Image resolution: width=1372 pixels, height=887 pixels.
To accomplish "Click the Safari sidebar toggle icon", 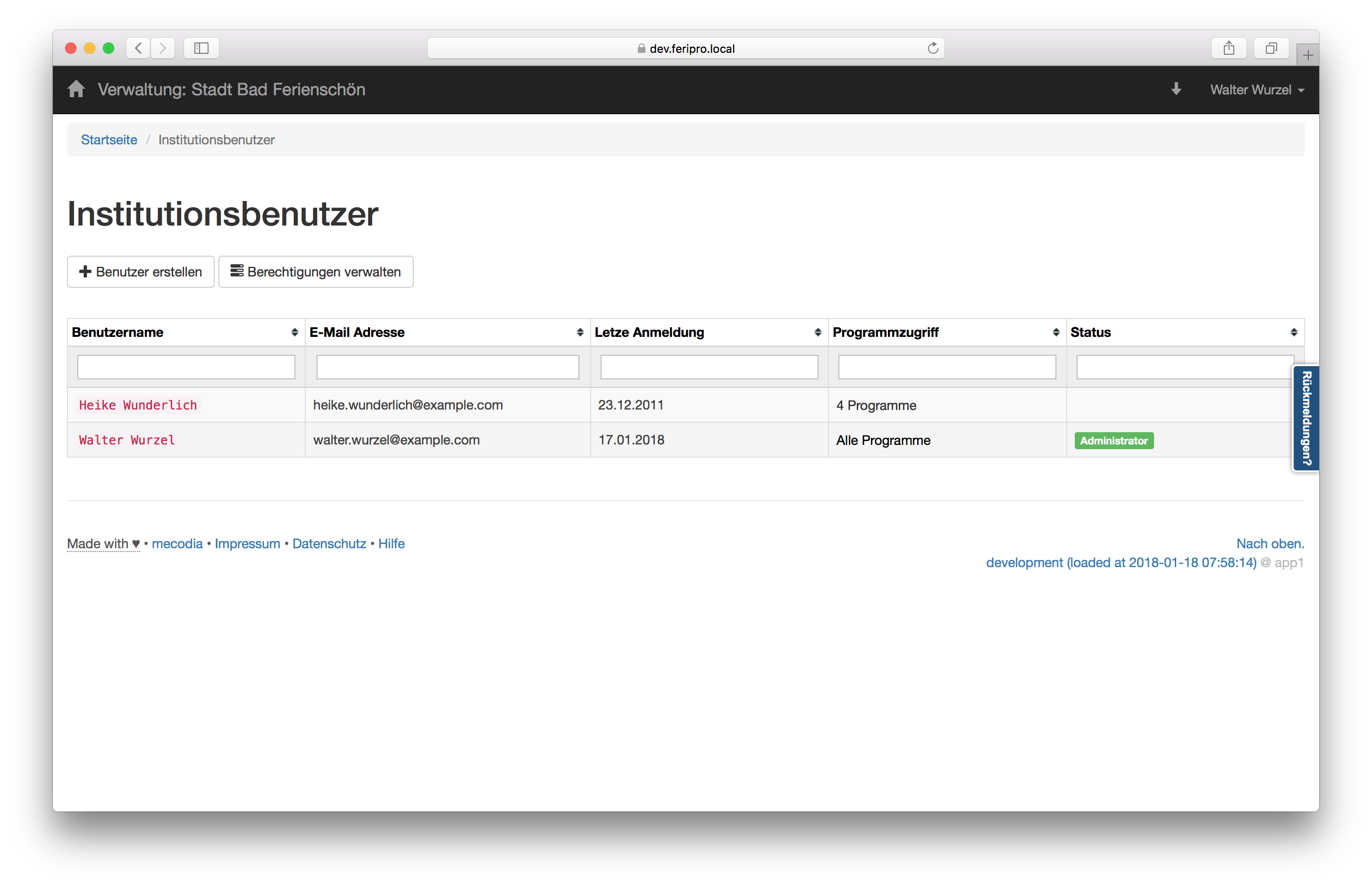I will [201, 49].
